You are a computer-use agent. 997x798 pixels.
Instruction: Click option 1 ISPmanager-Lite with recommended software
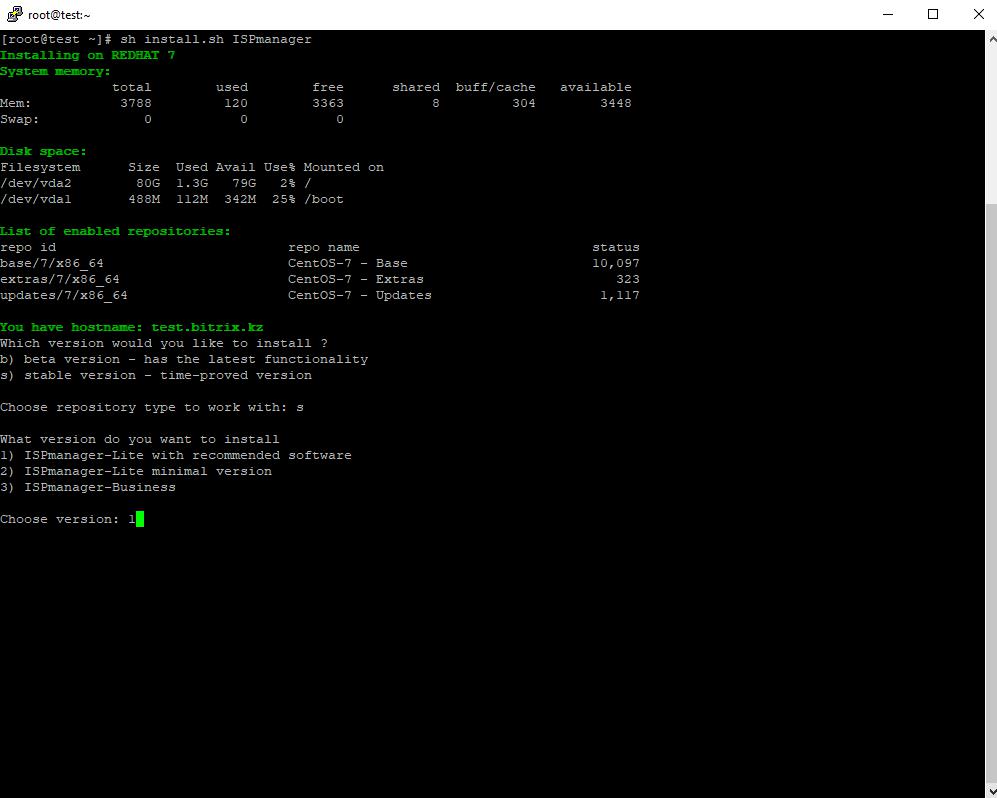click(x=175, y=455)
